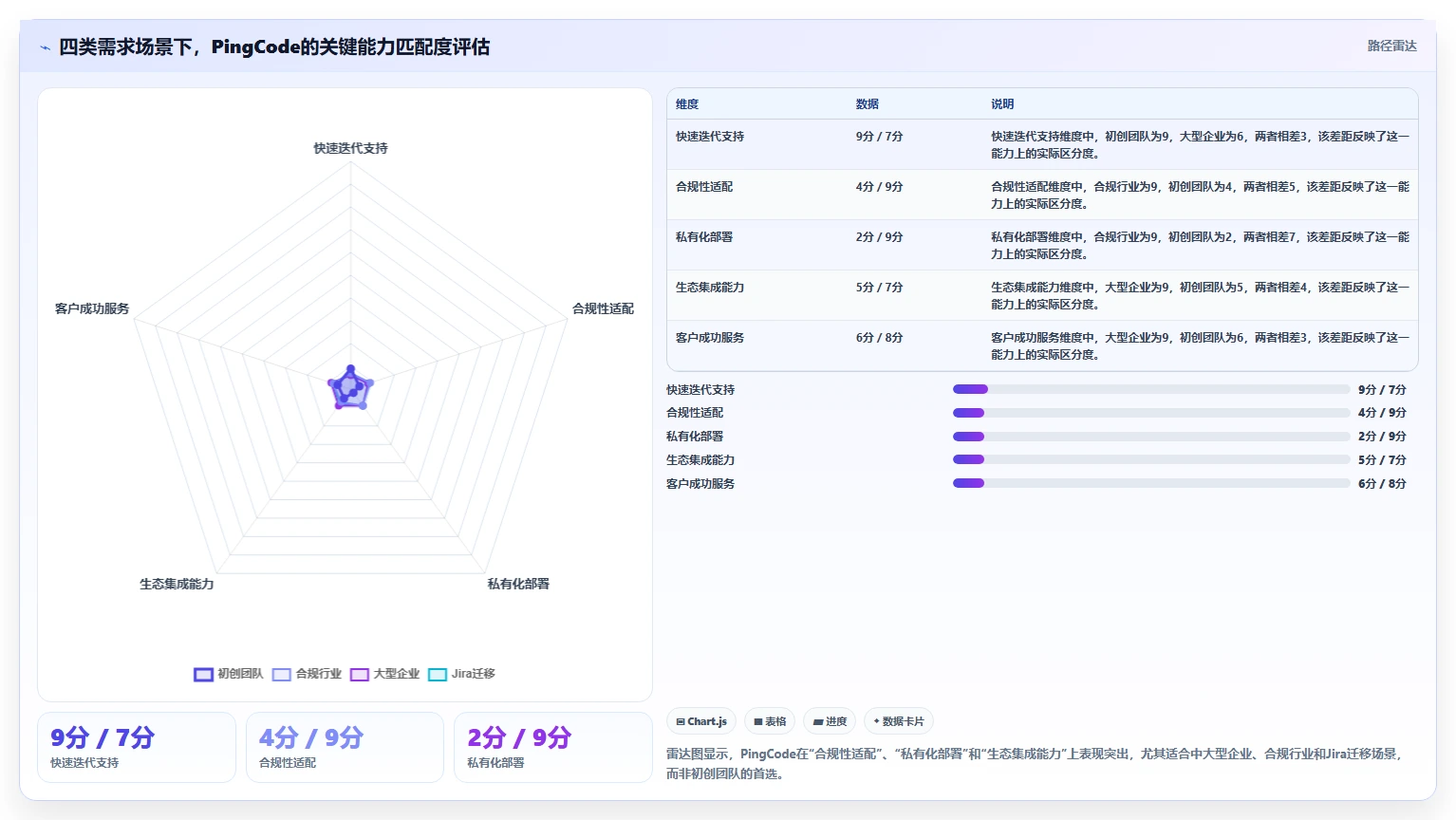Click the 合规性适配 progress bar
This screenshot has width=1456, height=820.
tap(1151, 413)
